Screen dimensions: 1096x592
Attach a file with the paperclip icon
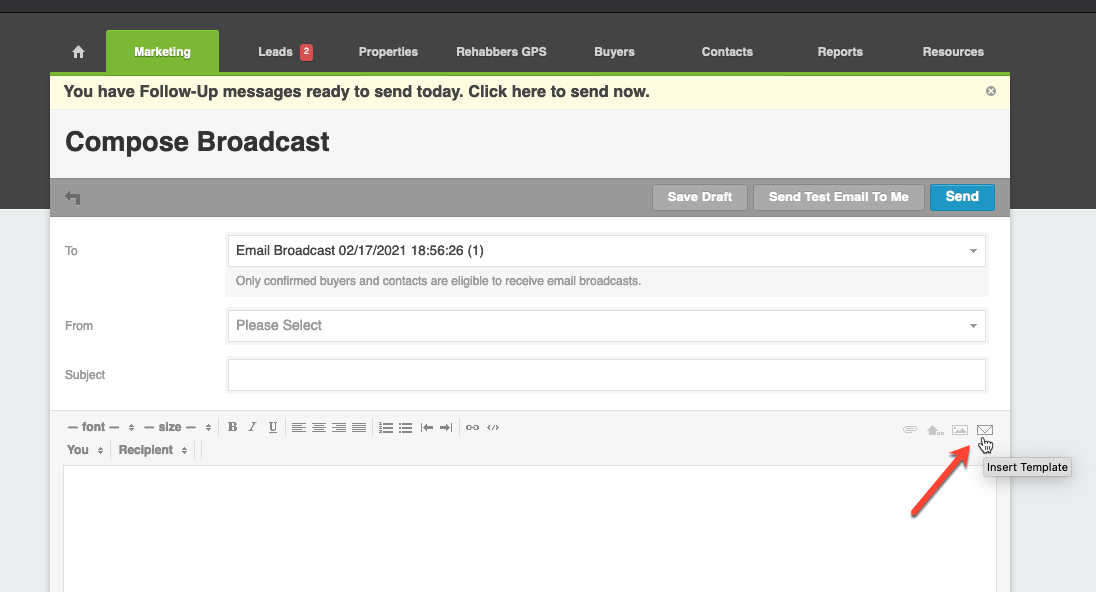click(x=909, y=430)
